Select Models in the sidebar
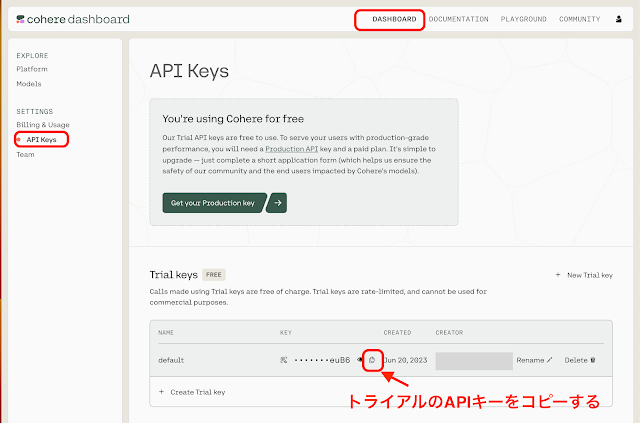This screenshot has height=423, width=640. 29,84
